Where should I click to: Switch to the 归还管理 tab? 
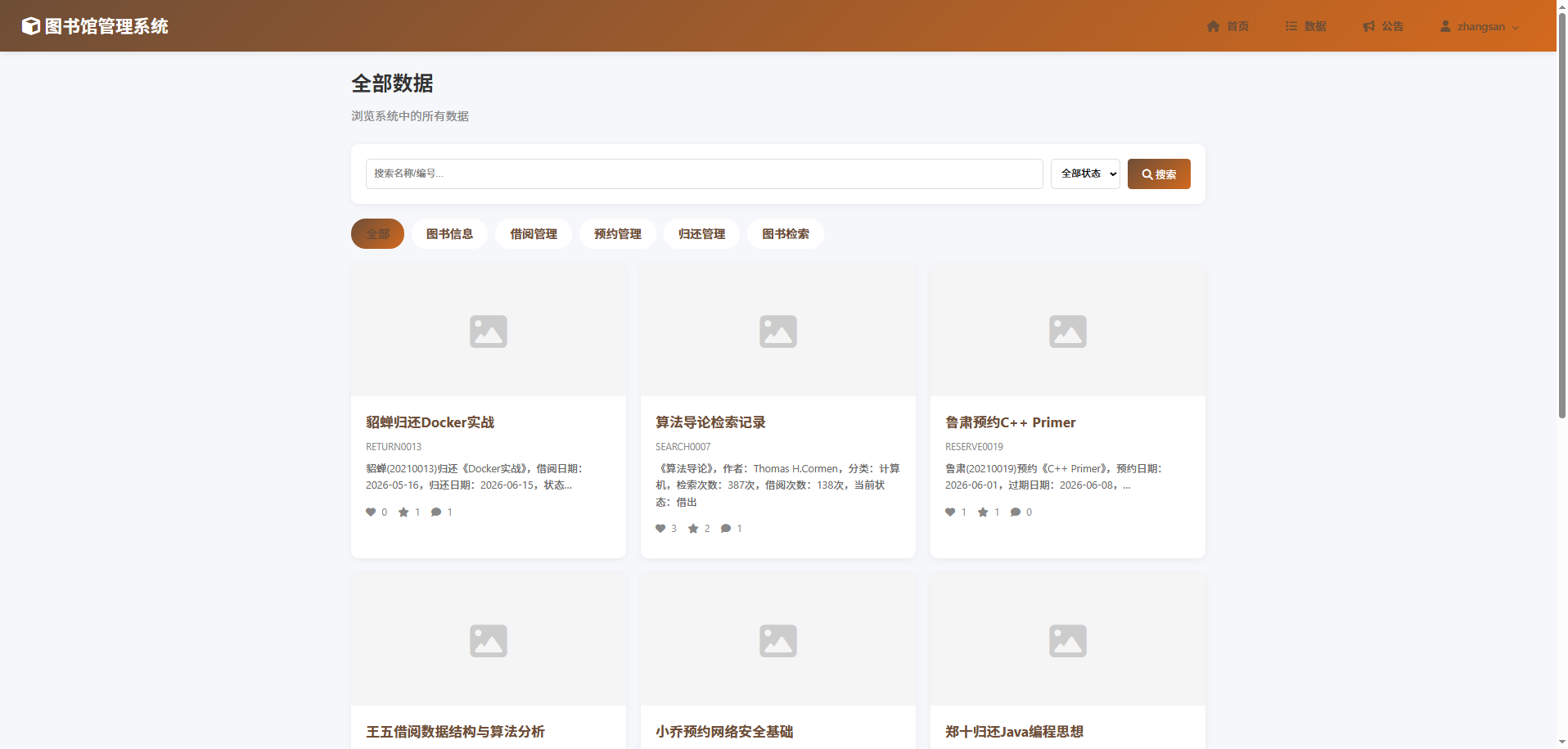point(701,234)
